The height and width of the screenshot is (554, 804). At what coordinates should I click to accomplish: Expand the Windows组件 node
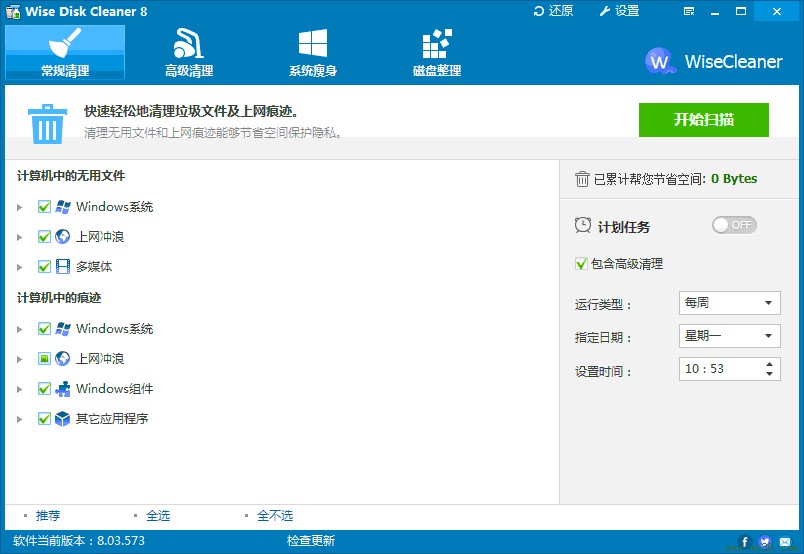[19, 389]
